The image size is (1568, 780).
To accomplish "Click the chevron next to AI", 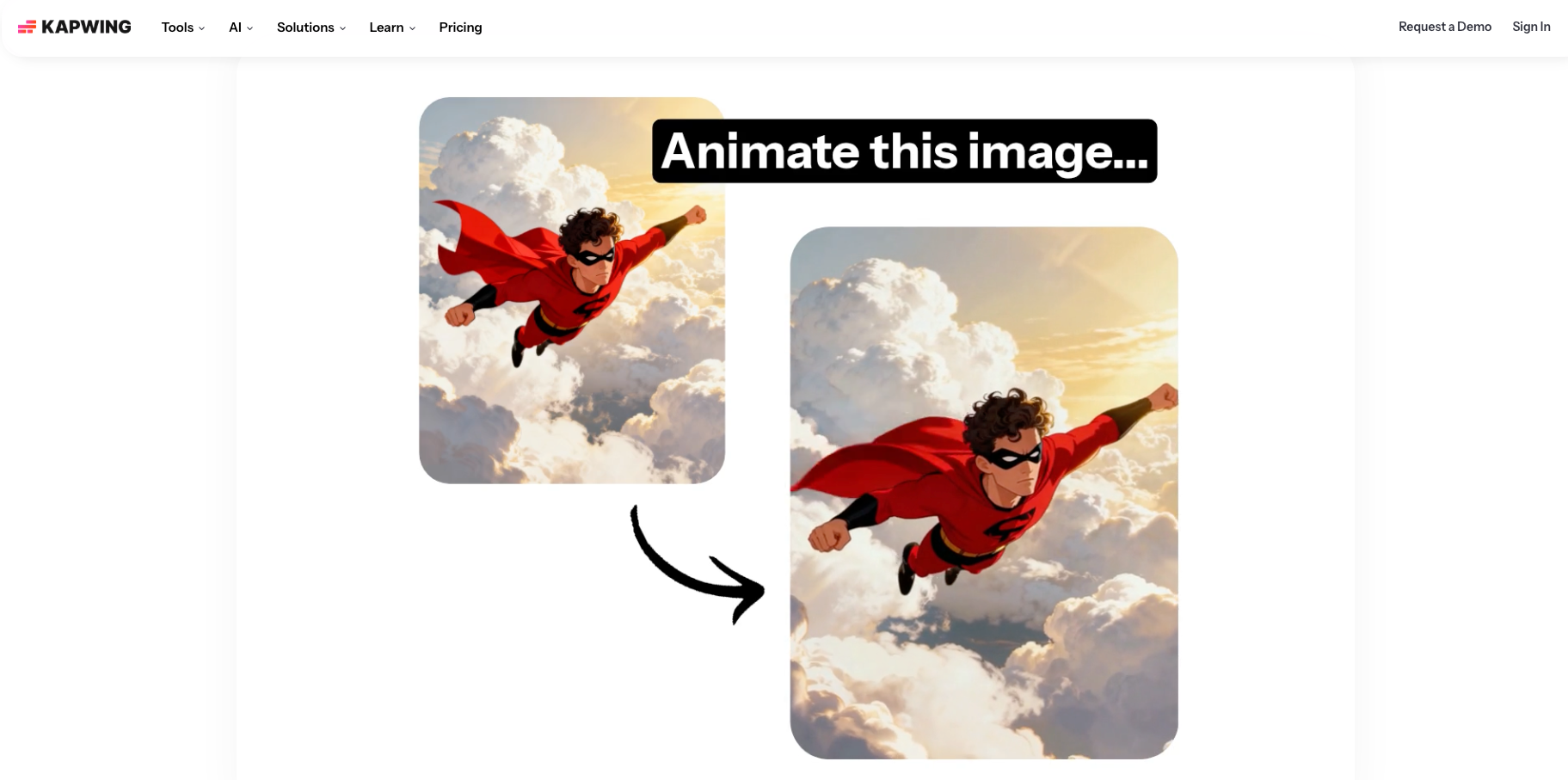I will [249, 28].
